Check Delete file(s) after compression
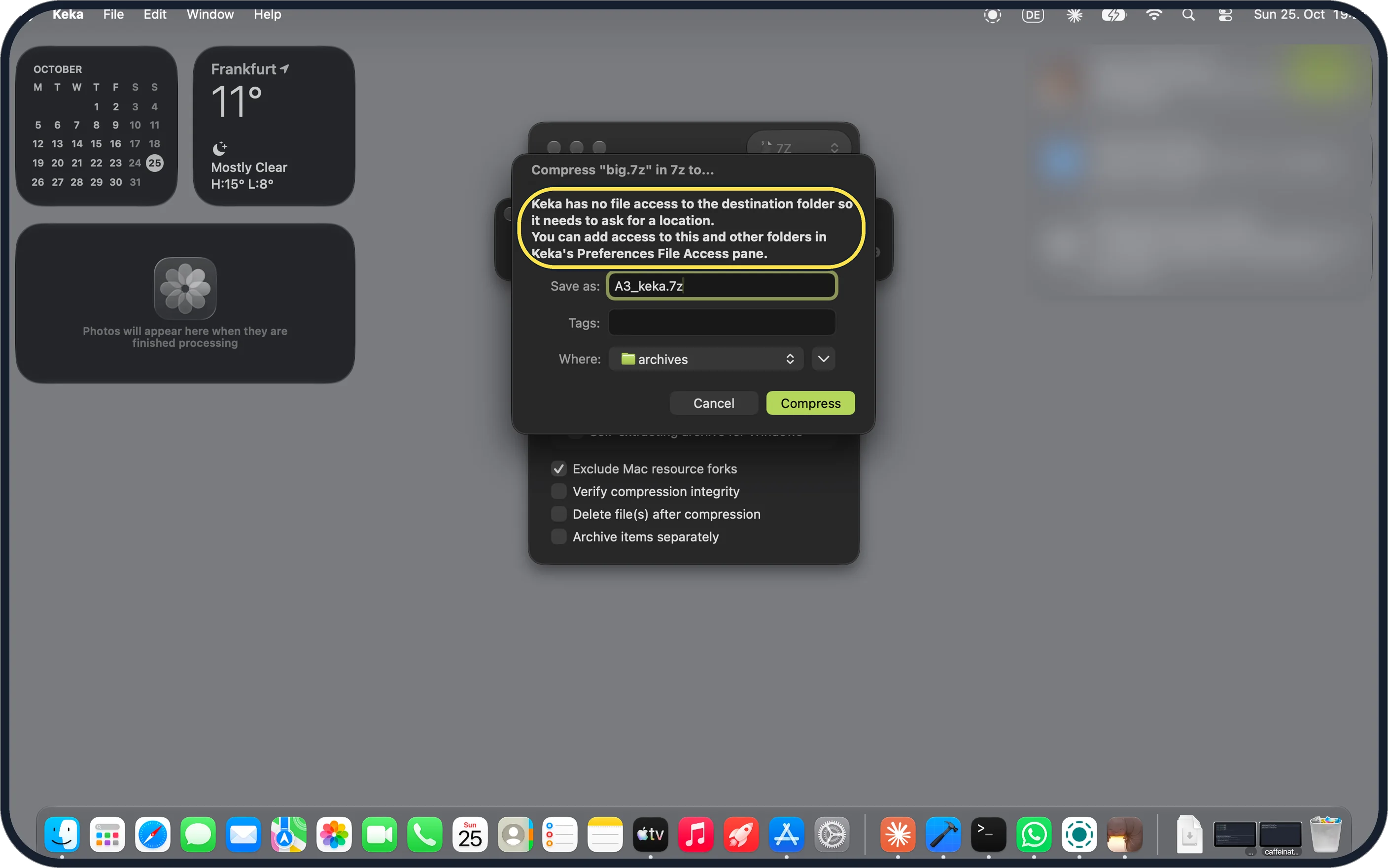1388x868 pixels. coord(559,514)
